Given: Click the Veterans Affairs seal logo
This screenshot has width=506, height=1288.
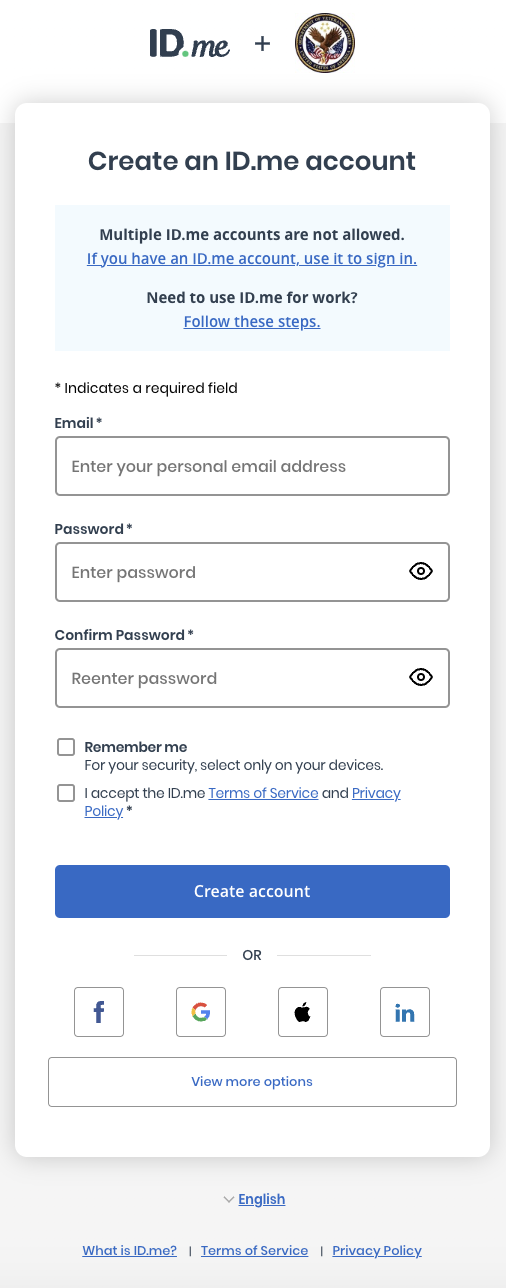Looking at the screenshot, I should 325,45.
